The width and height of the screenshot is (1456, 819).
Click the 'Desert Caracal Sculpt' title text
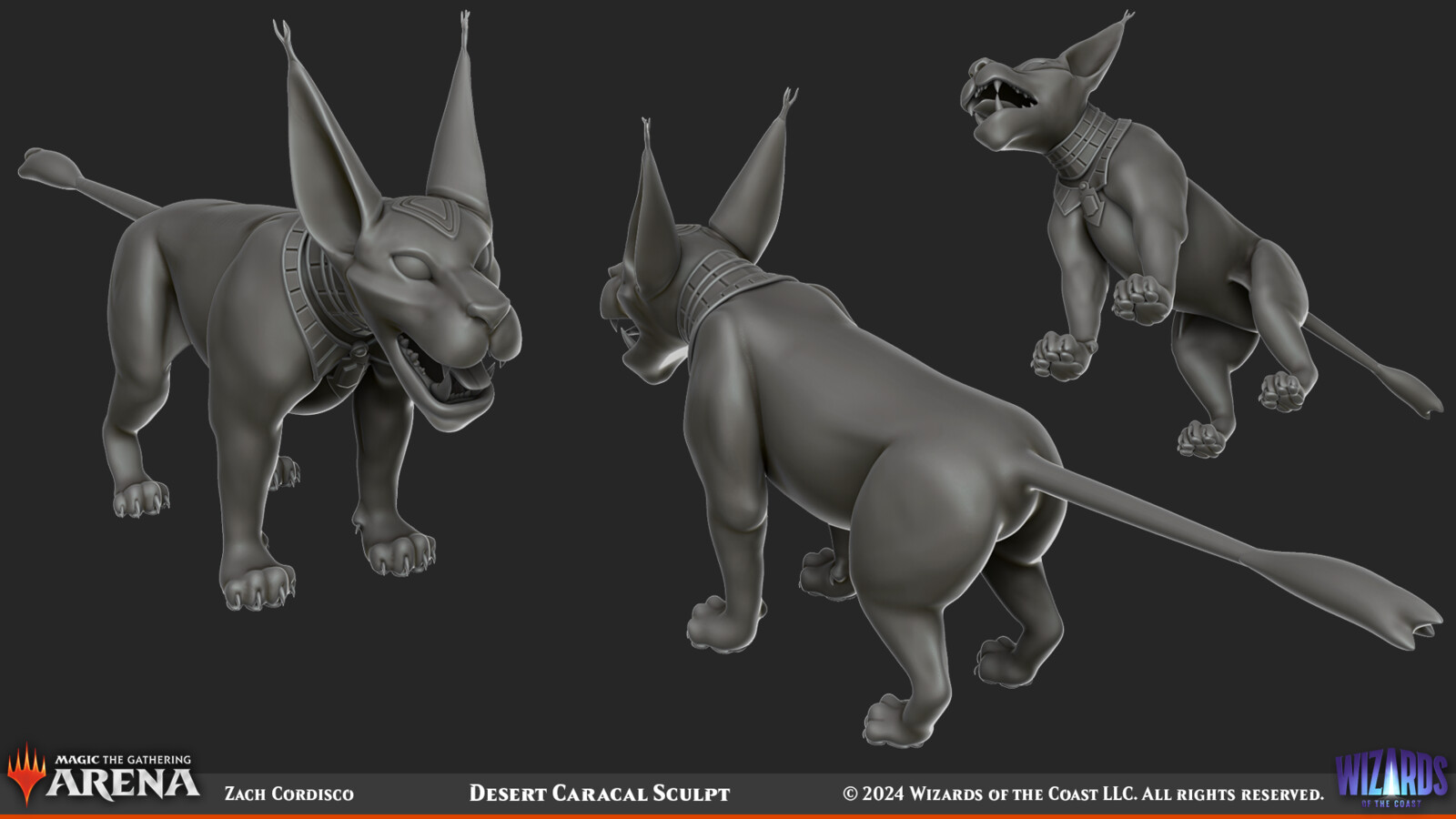(x=600, y=794)
